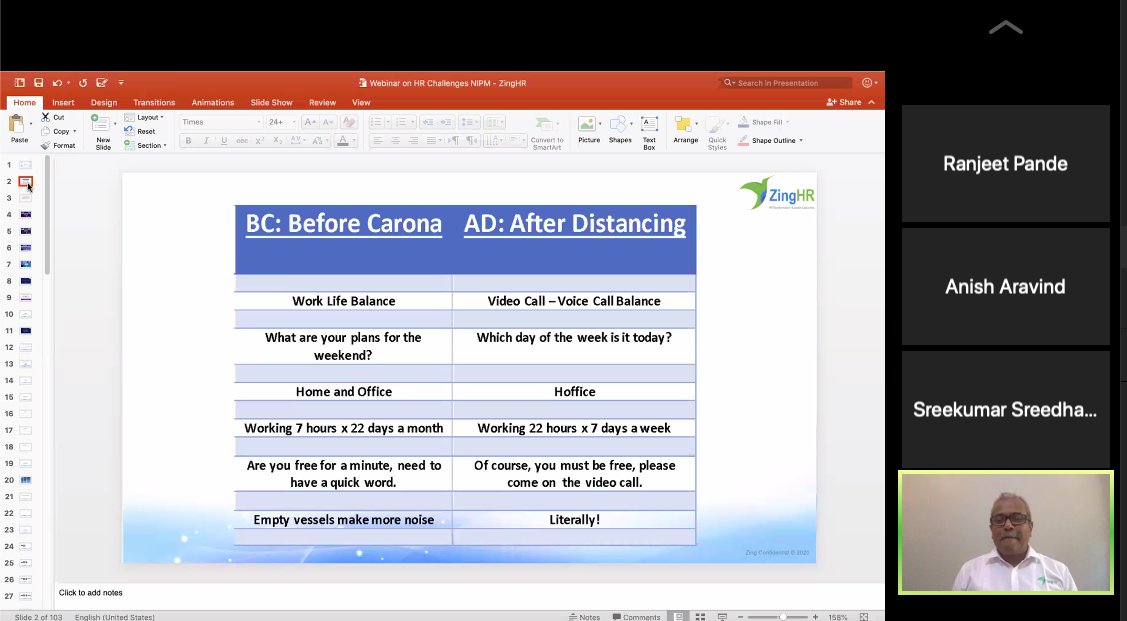Click the 158% zoom level
This screenshot has width=1127, height=621.
point(837,617)
